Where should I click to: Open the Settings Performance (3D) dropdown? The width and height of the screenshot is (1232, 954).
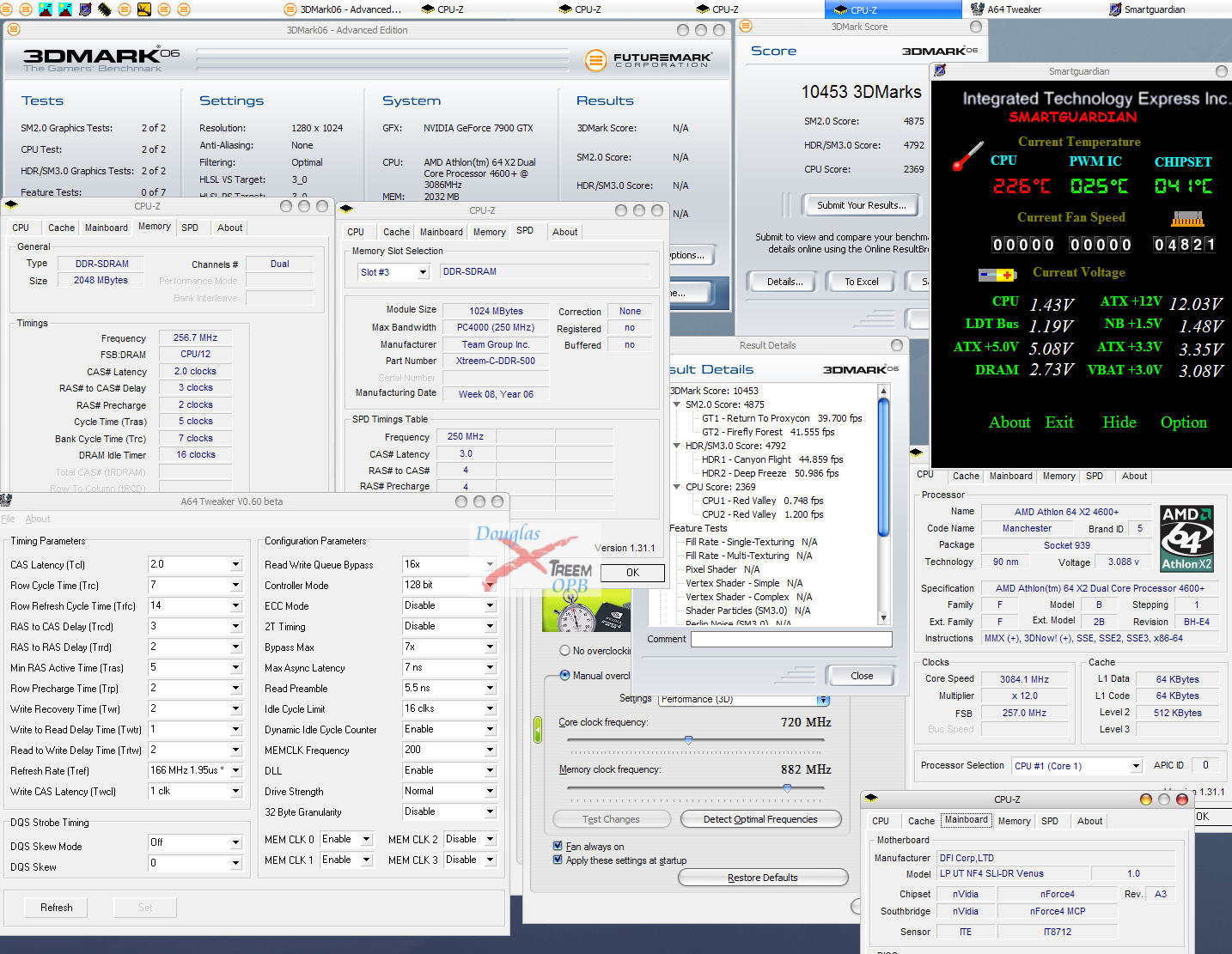[x=823, y=700]
